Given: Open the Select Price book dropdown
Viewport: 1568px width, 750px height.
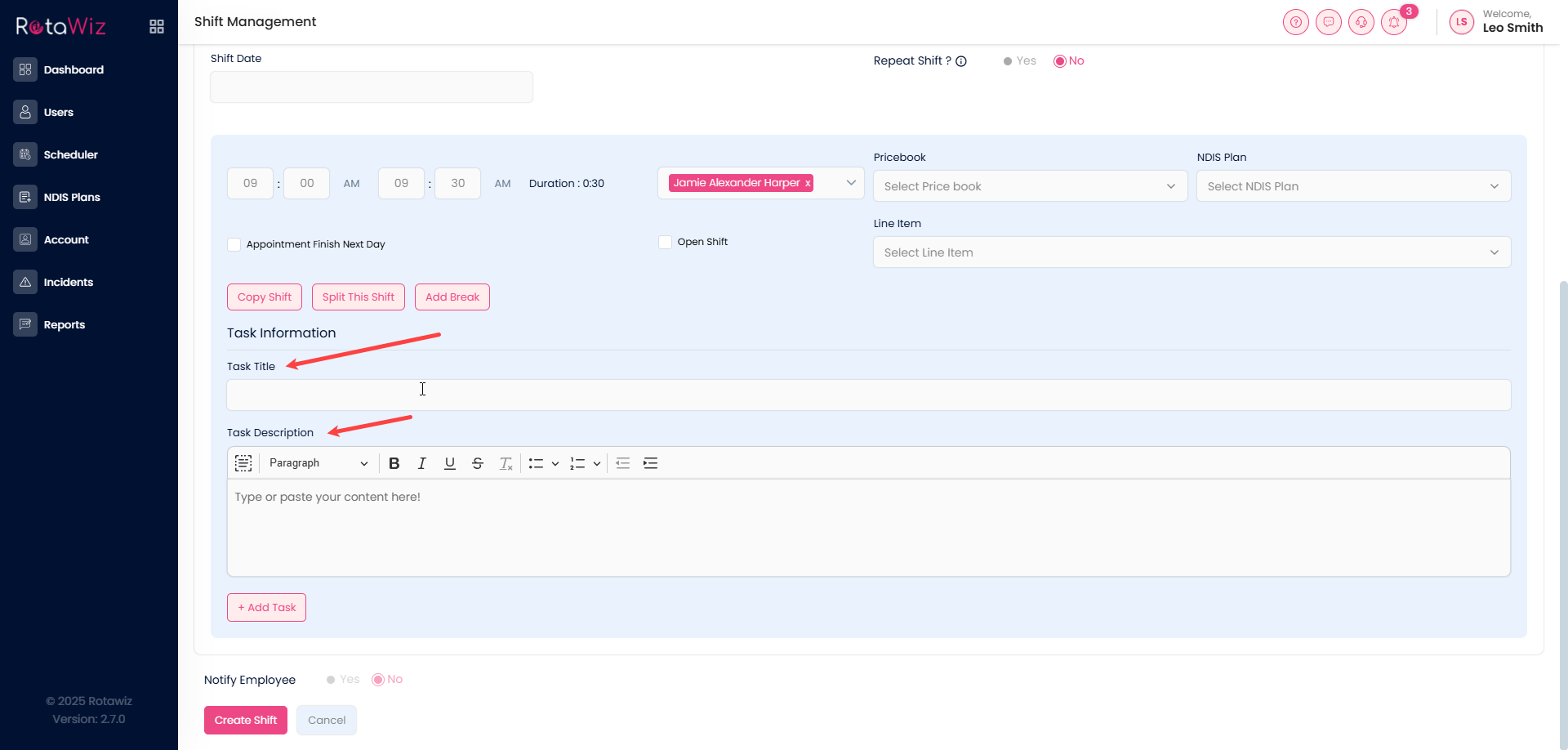Looking at the screenshot, I should tap(1029, 186).
